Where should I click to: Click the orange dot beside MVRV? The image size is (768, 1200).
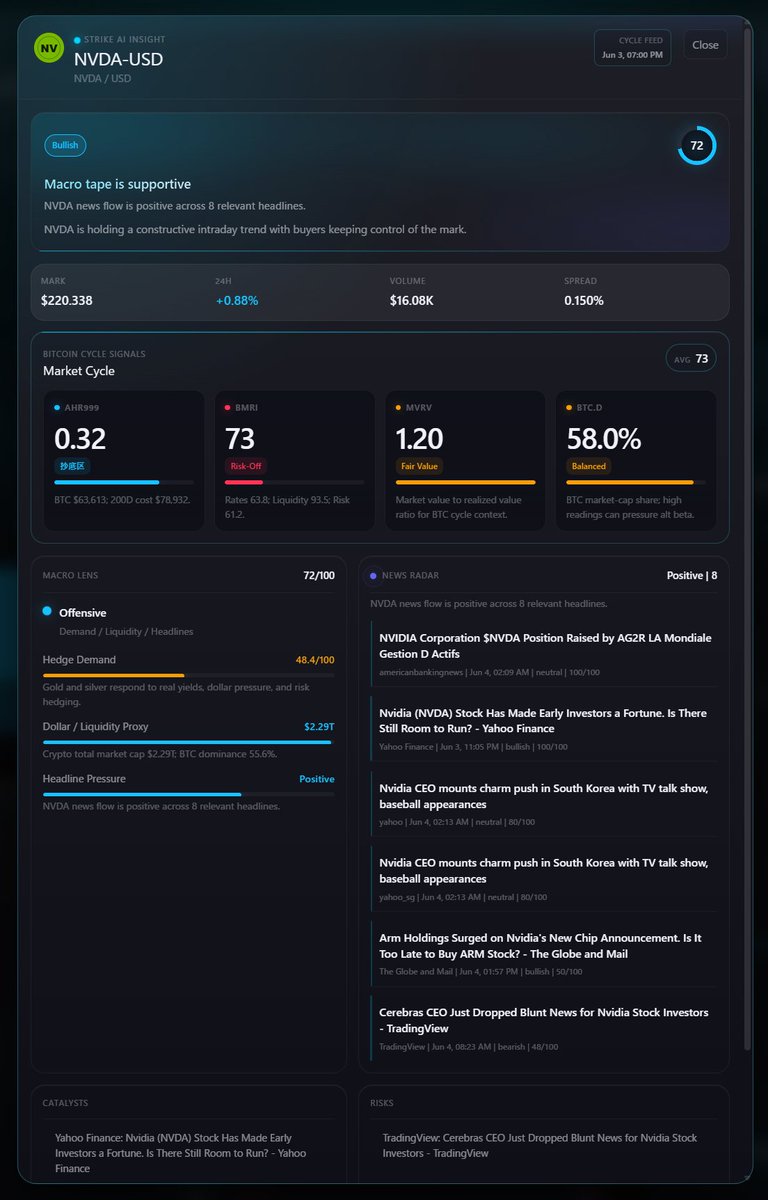(399, 408)
